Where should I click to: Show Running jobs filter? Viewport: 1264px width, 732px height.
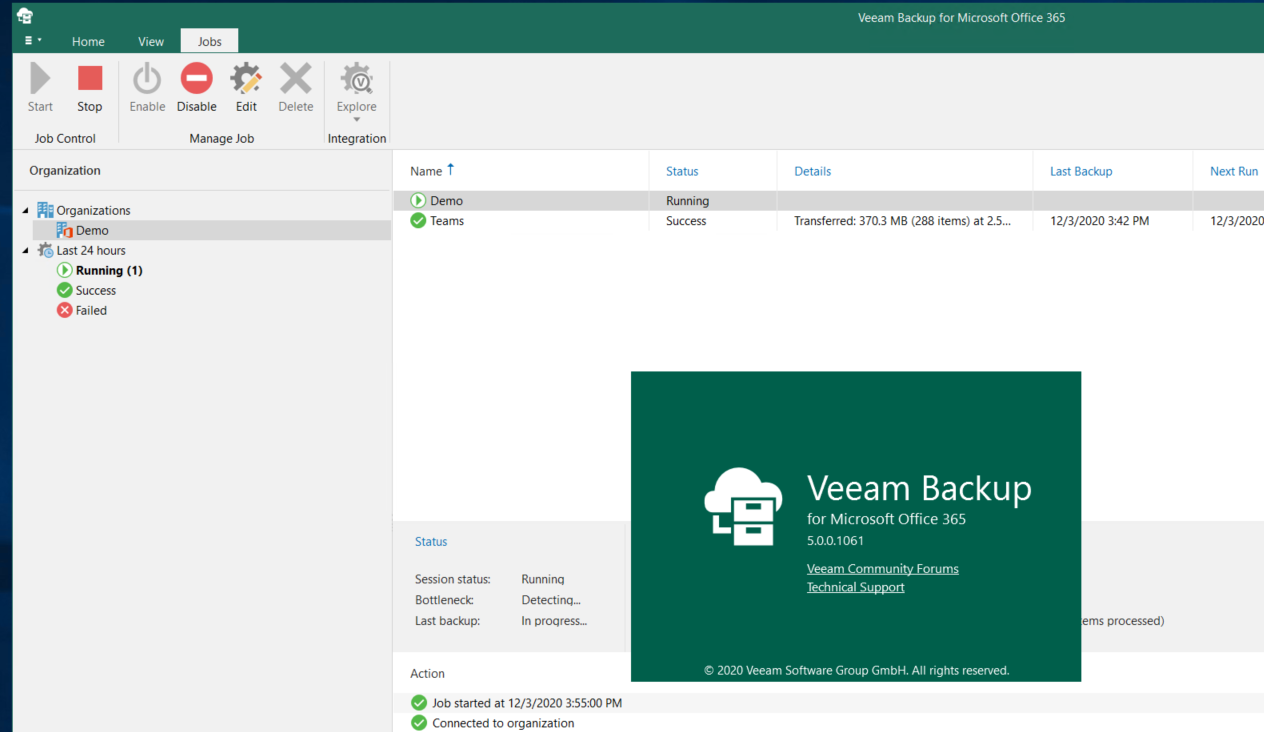[x=108, y=271]
